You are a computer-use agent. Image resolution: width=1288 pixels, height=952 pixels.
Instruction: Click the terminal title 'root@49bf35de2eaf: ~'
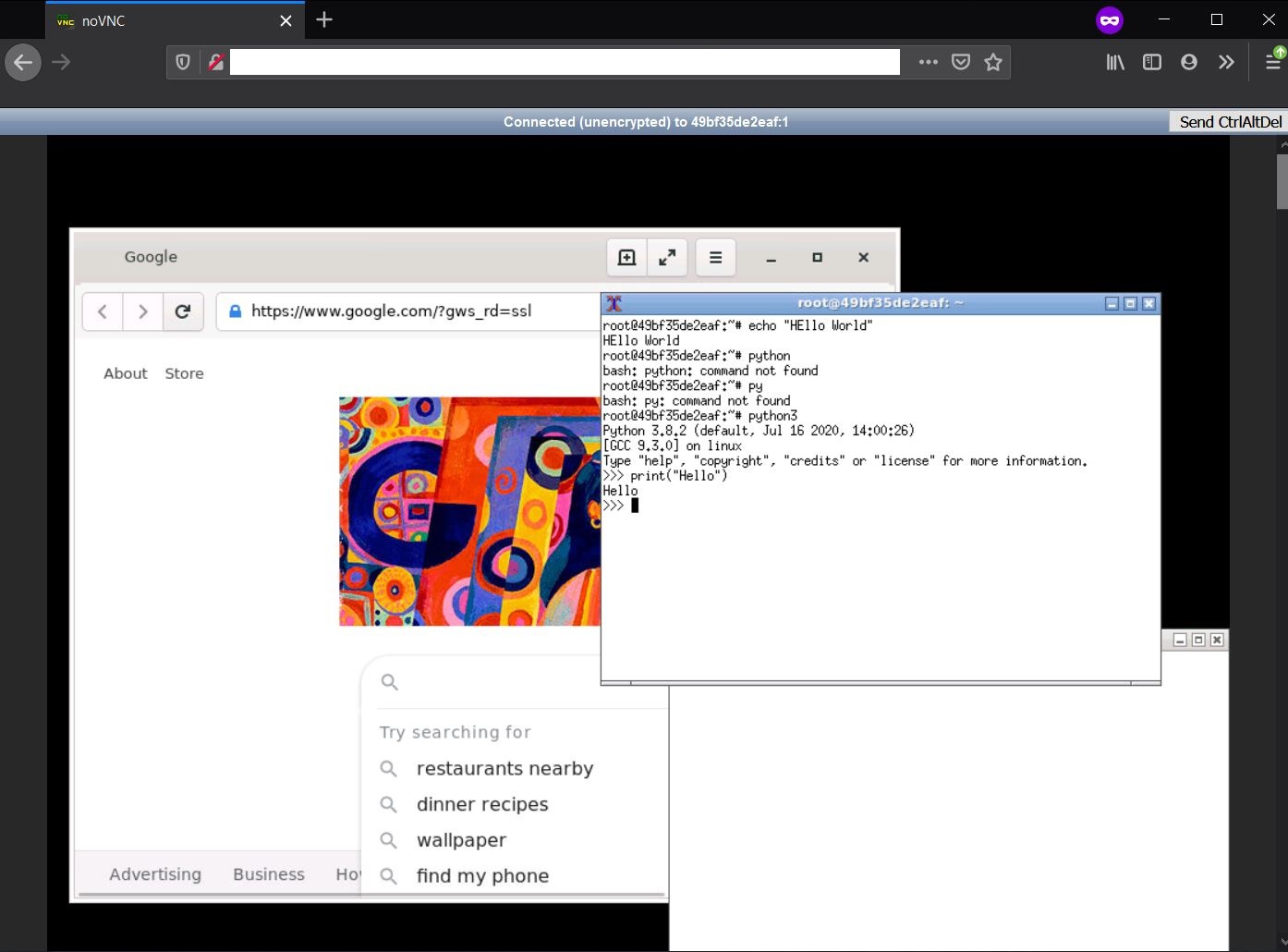[x=881, y=303]
